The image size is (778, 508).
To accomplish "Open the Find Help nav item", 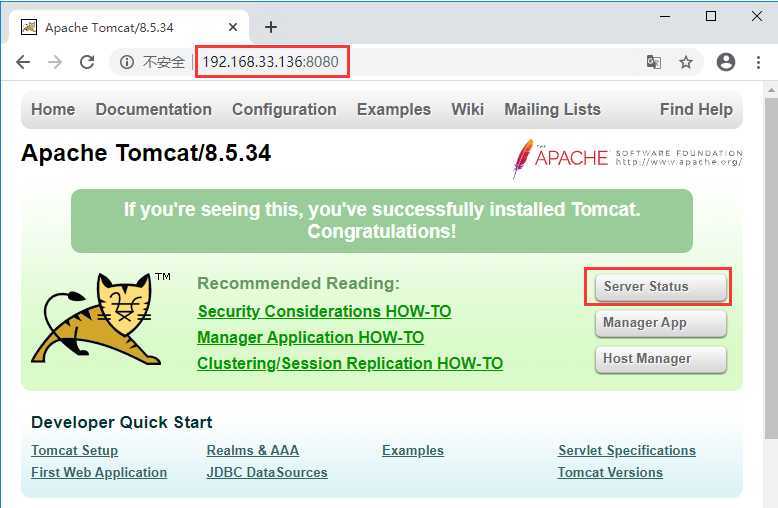I will pyautogui.click(x=696, y=109).
